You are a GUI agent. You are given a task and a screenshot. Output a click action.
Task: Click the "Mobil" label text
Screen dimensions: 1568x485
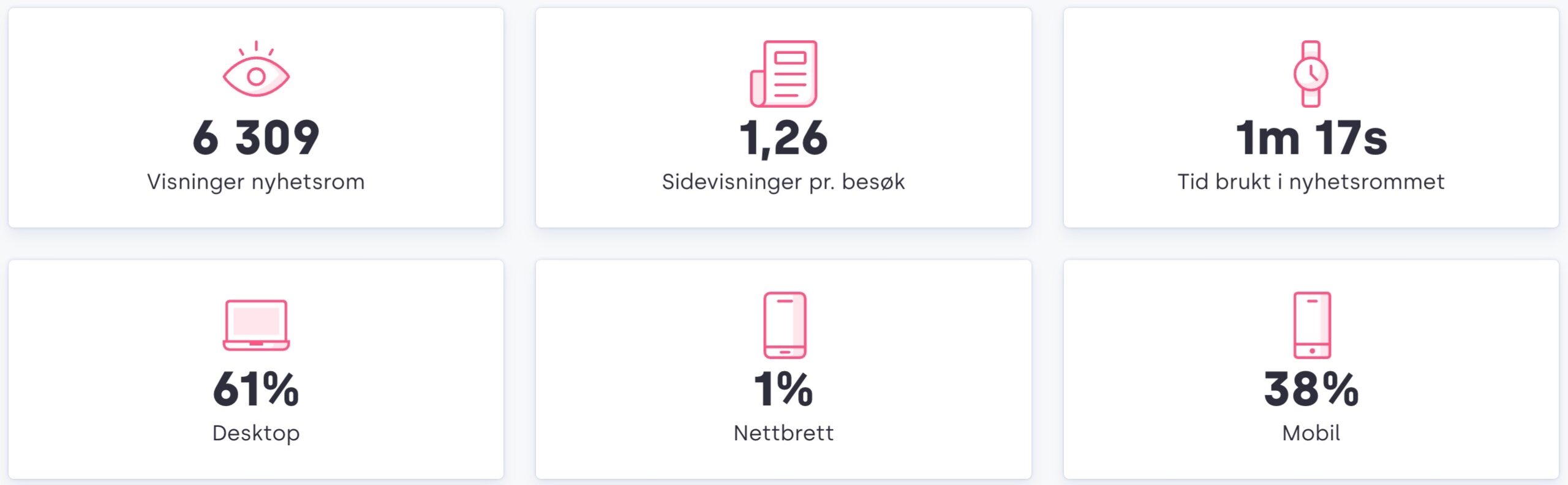point(1311,433)
